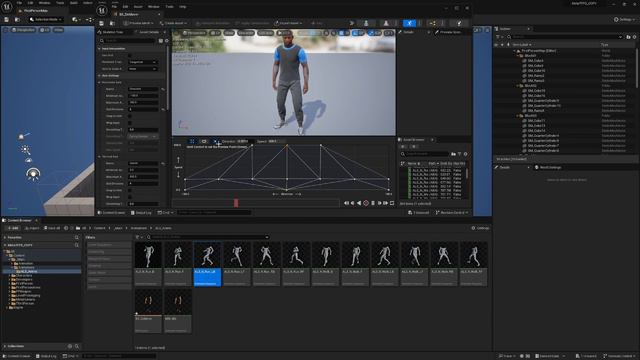Switch to the World Settings tab
This screenshot has width=640, height=360.
548,167
